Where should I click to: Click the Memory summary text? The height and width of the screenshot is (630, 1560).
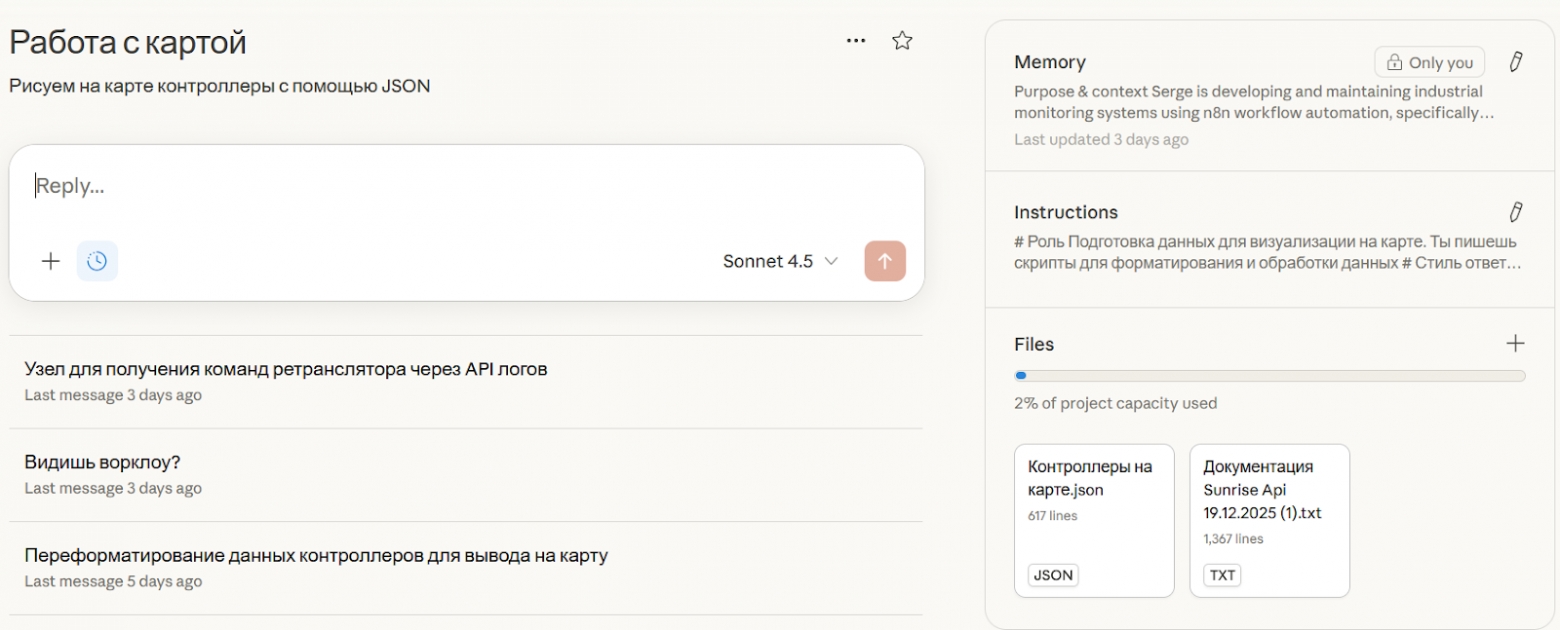(1254, 102)
